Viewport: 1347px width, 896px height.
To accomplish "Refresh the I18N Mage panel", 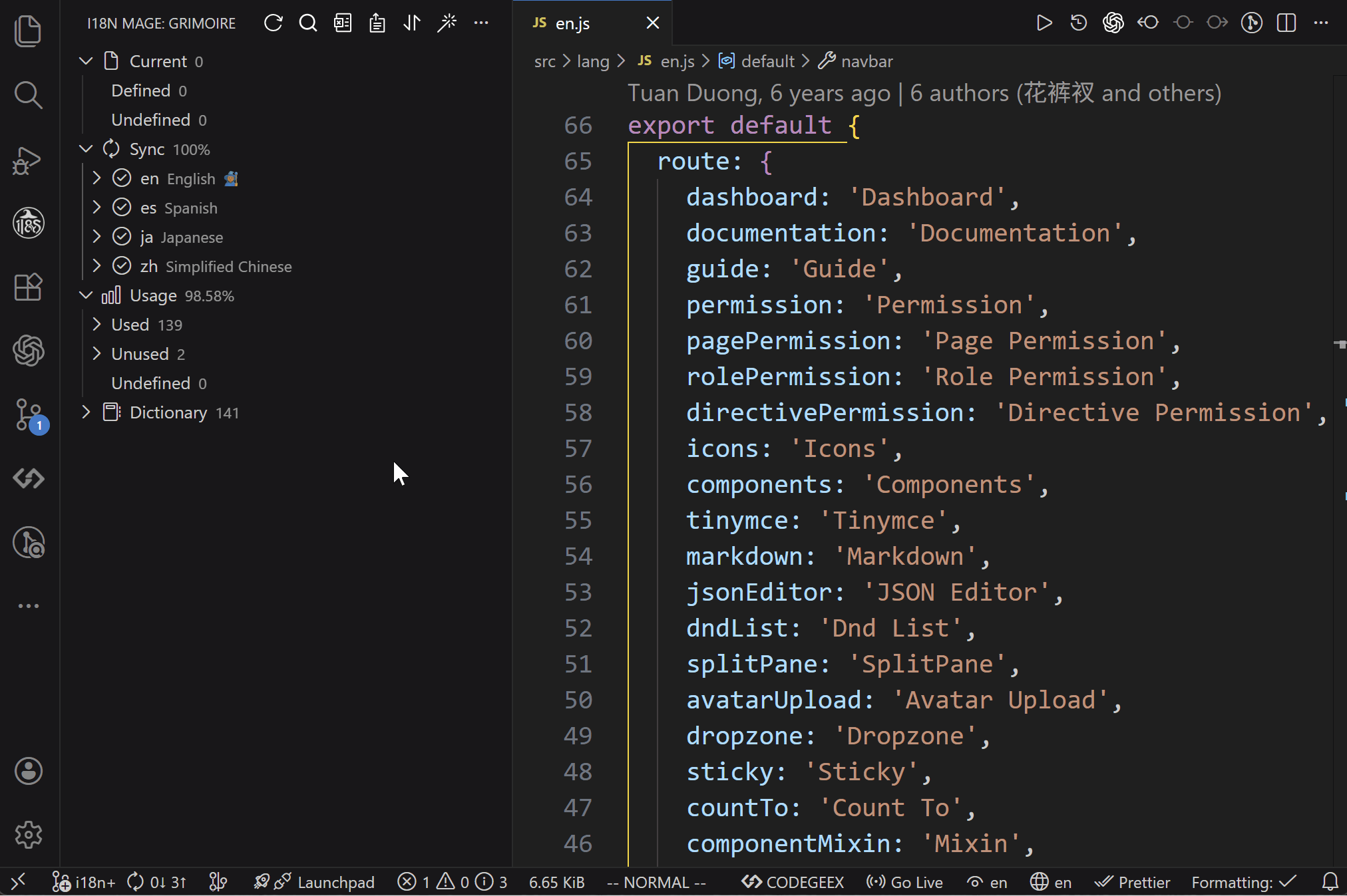I will pyautogui.click(x=274, y=22).
